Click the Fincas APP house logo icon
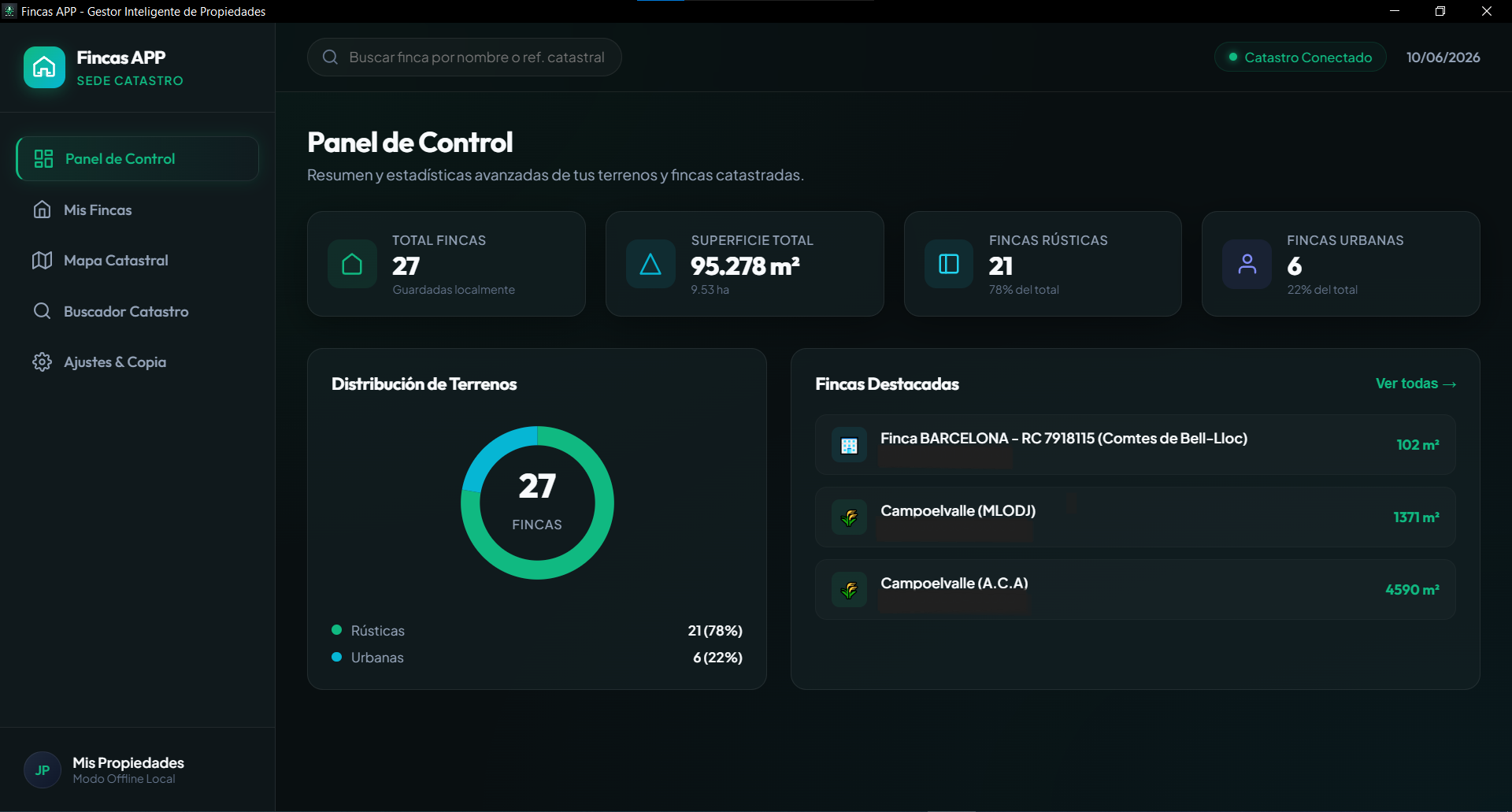 (x=44, y=68)
